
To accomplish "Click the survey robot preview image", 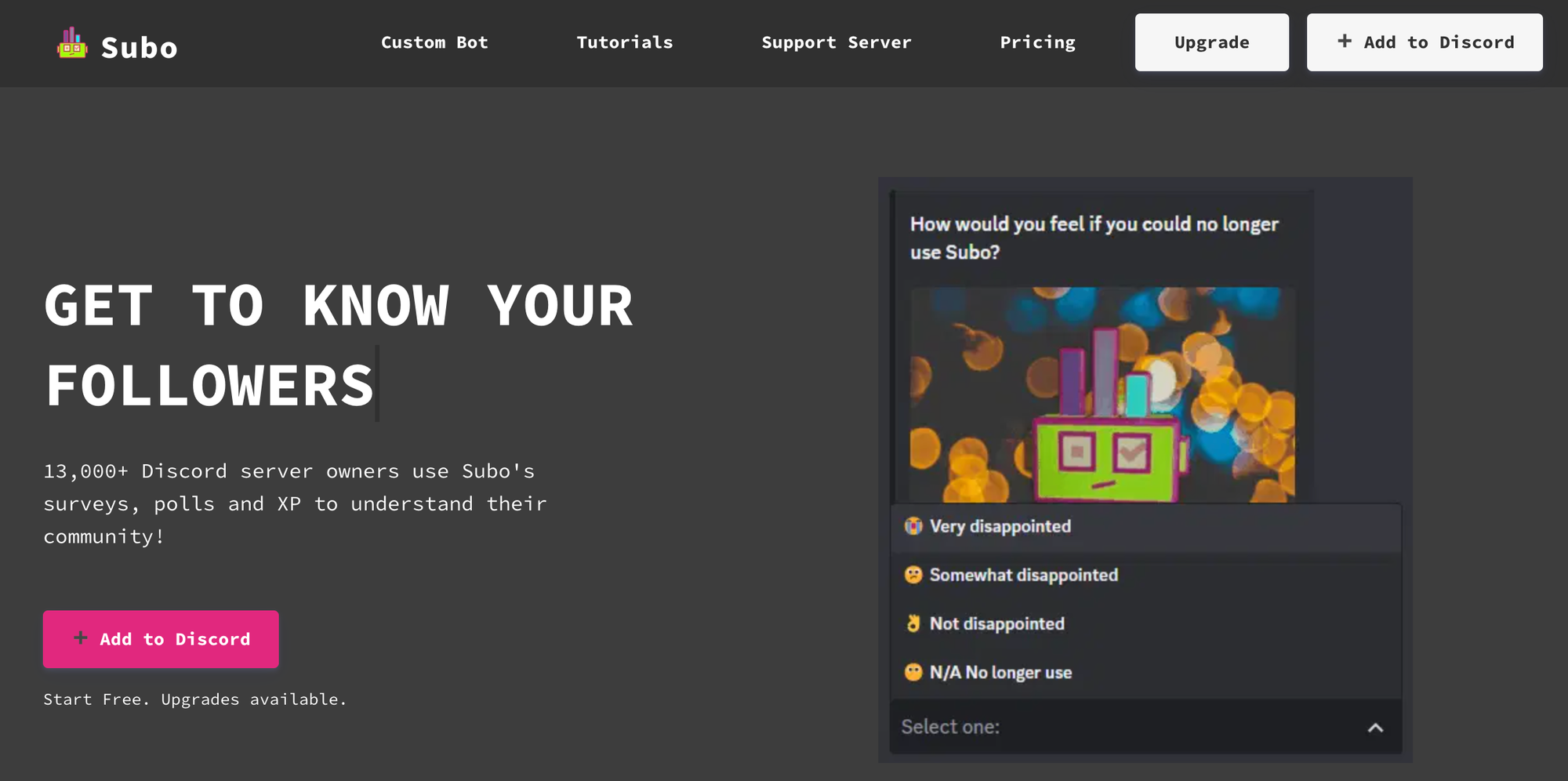I will [x=1102, y=394].
